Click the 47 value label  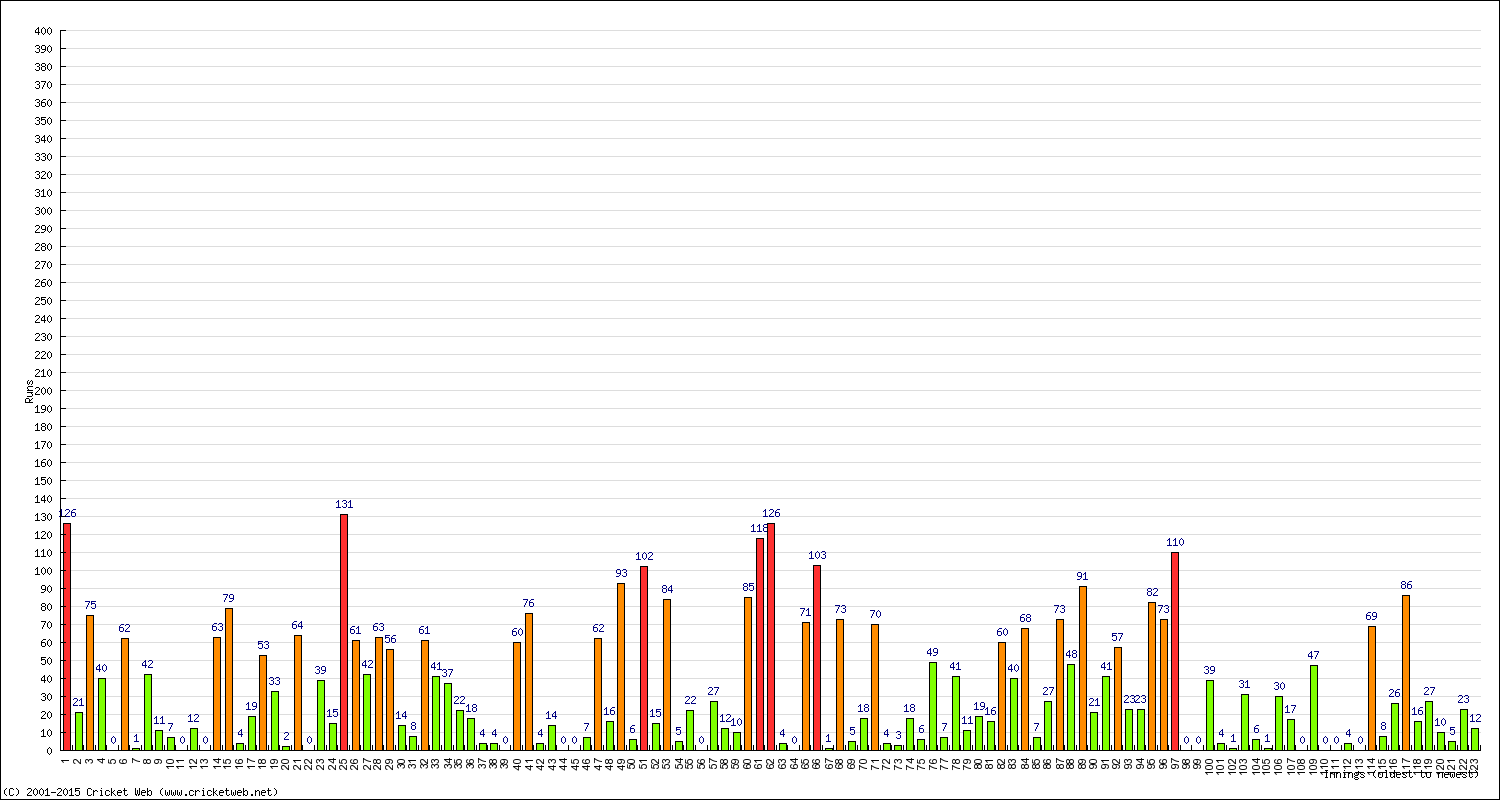coord(1313,656)
